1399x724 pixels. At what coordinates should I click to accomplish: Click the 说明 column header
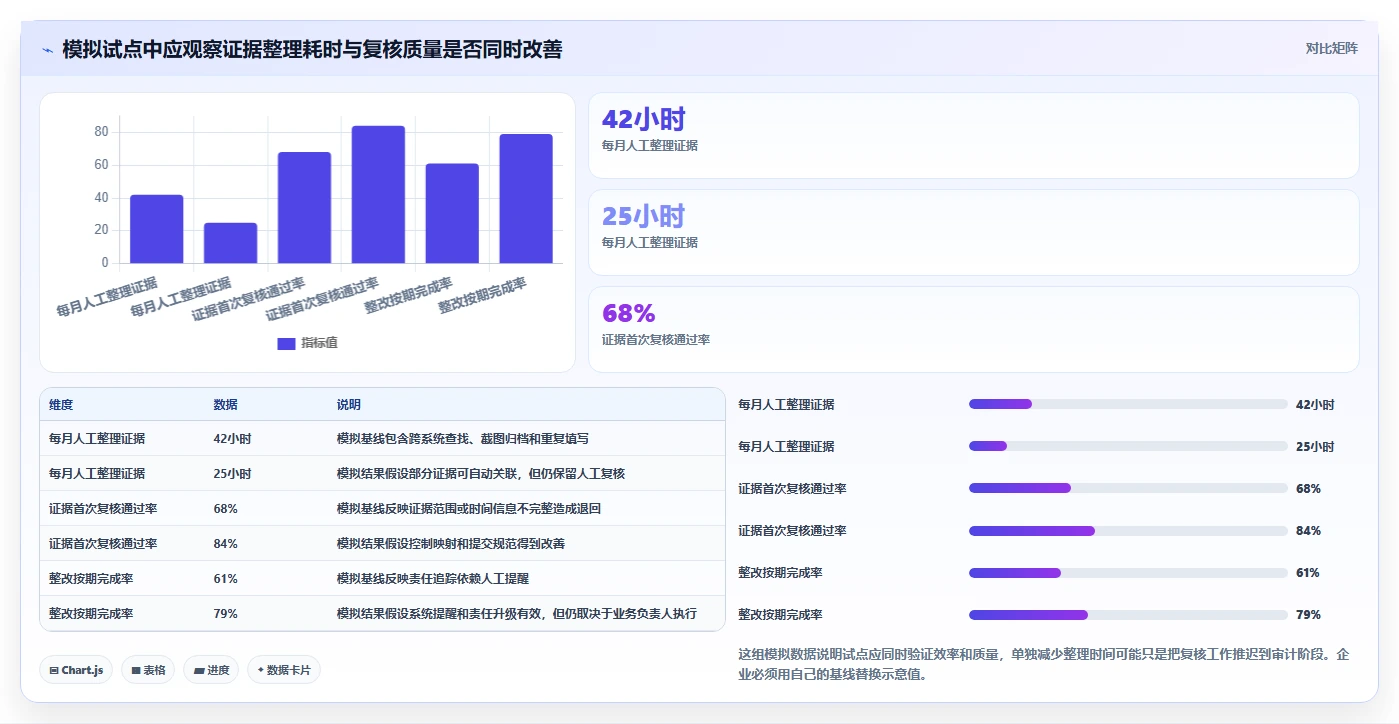click(x=349, y=405)
